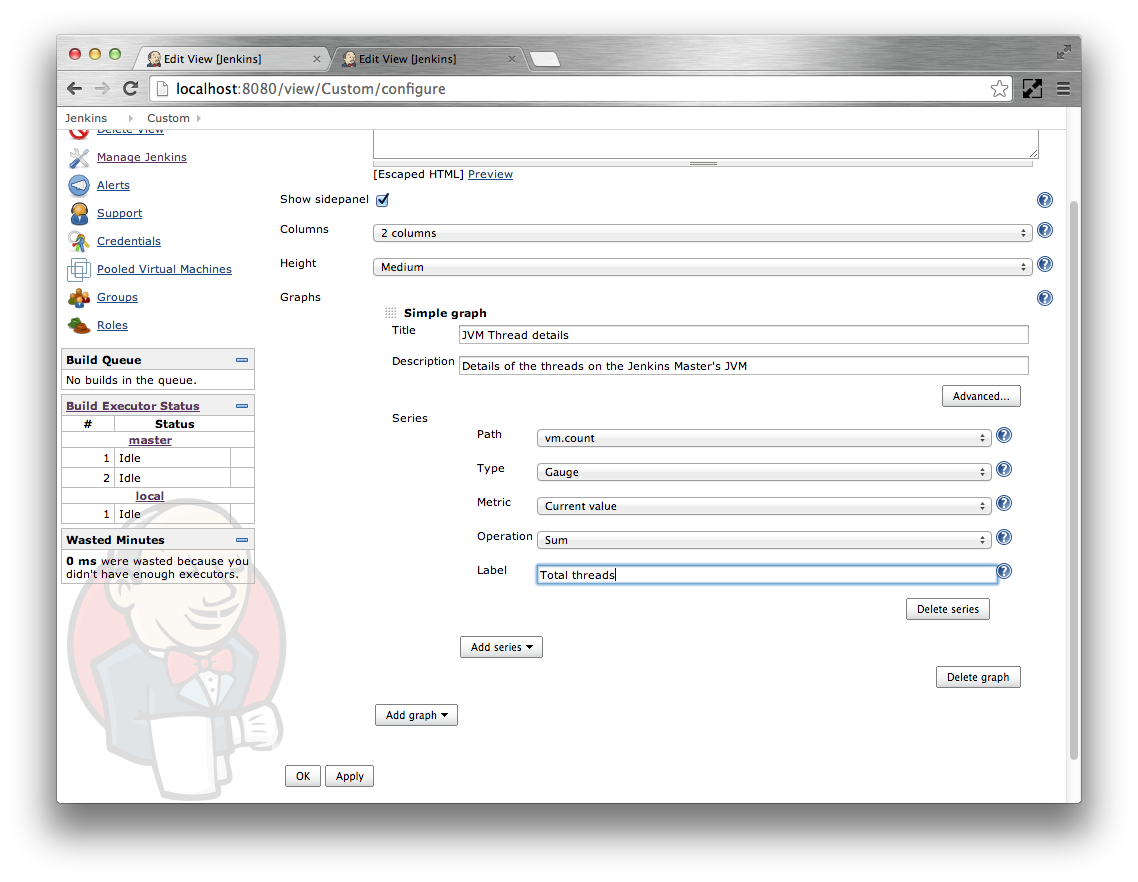
Task: Open help for series Path field
Action: pyautogui.click(x=1004, y=435)
